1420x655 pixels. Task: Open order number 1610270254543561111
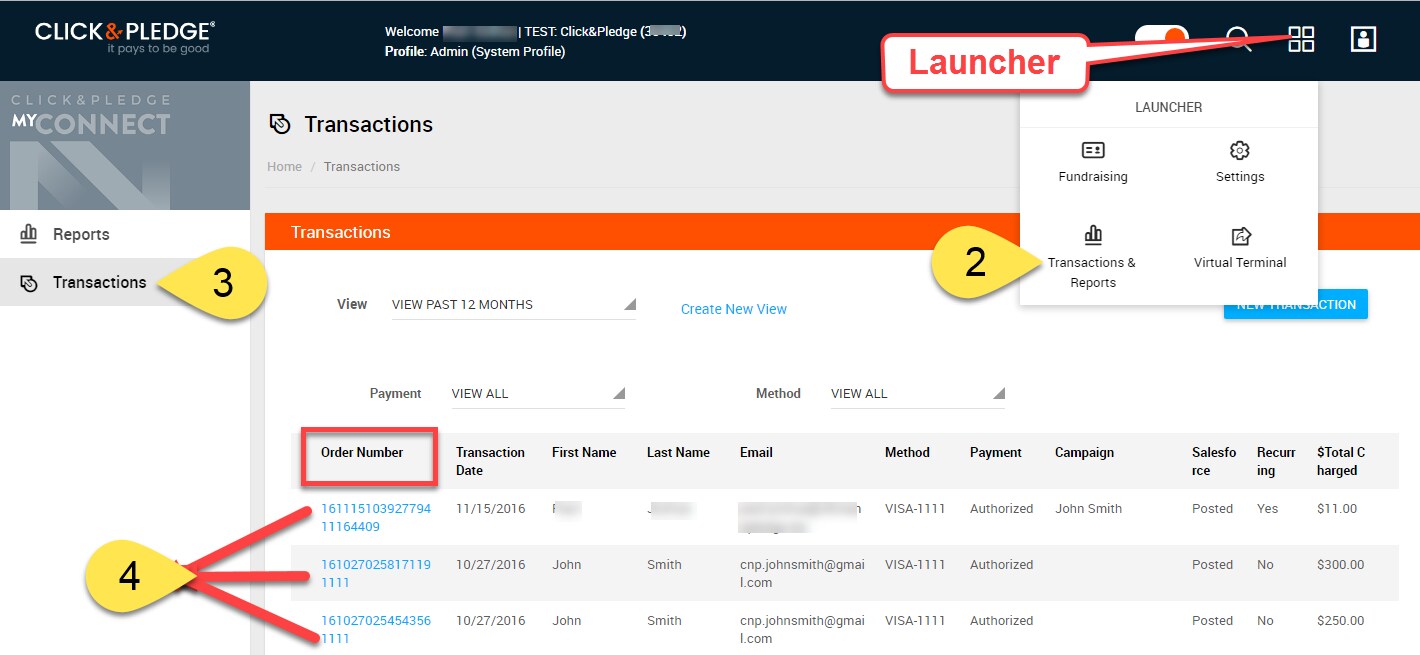pyautogui.click(x=376, y=630)
